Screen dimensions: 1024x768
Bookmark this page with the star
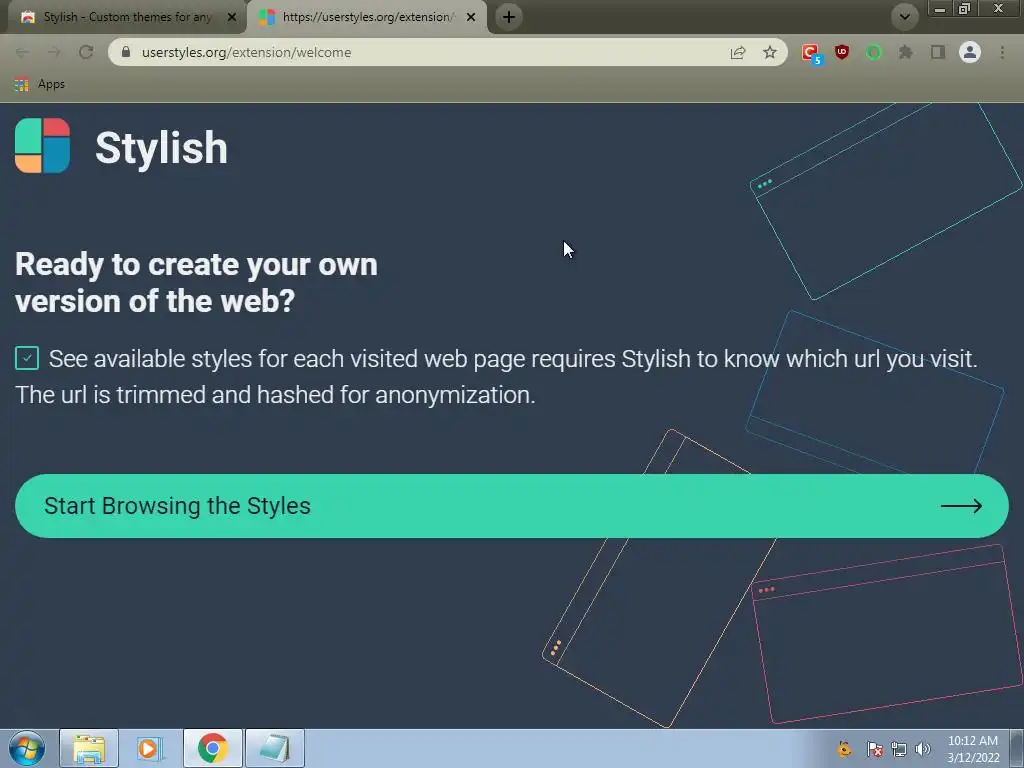770,52
